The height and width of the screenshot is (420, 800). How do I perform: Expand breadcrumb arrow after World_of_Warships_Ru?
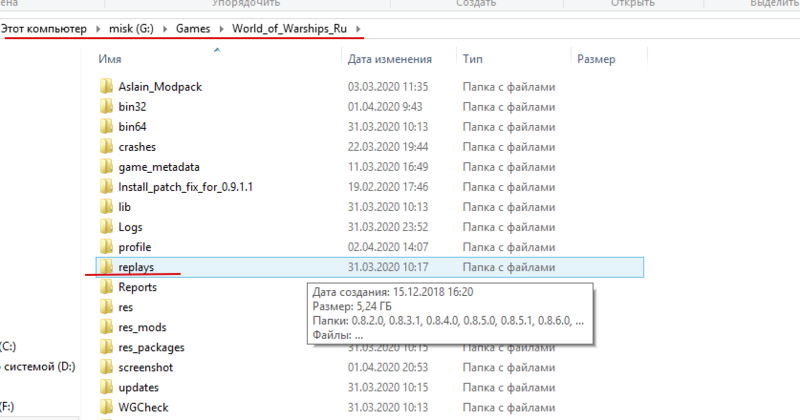[358, 29]
